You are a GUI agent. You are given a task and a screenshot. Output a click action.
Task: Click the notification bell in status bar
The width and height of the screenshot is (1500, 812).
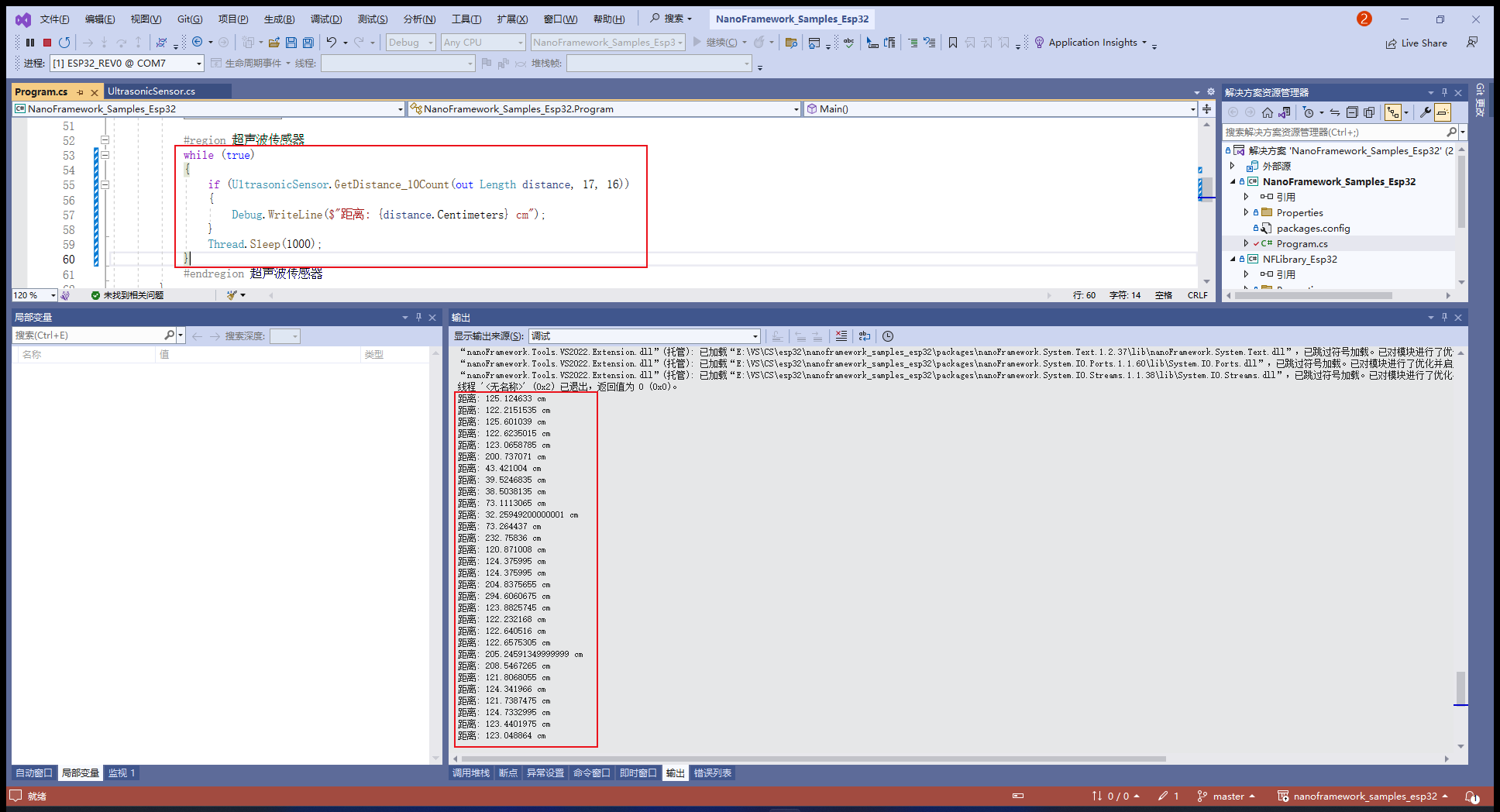click(1471, 797)
